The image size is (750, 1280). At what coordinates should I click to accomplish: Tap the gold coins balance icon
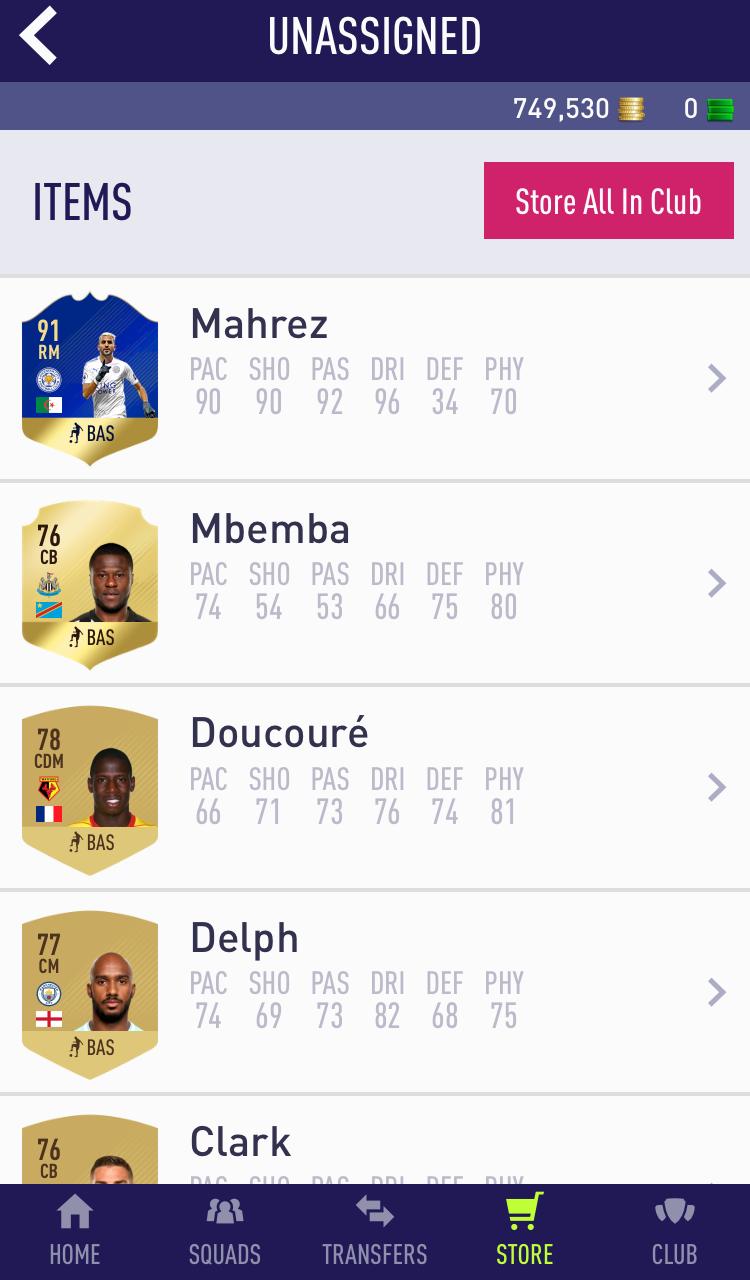631,109
